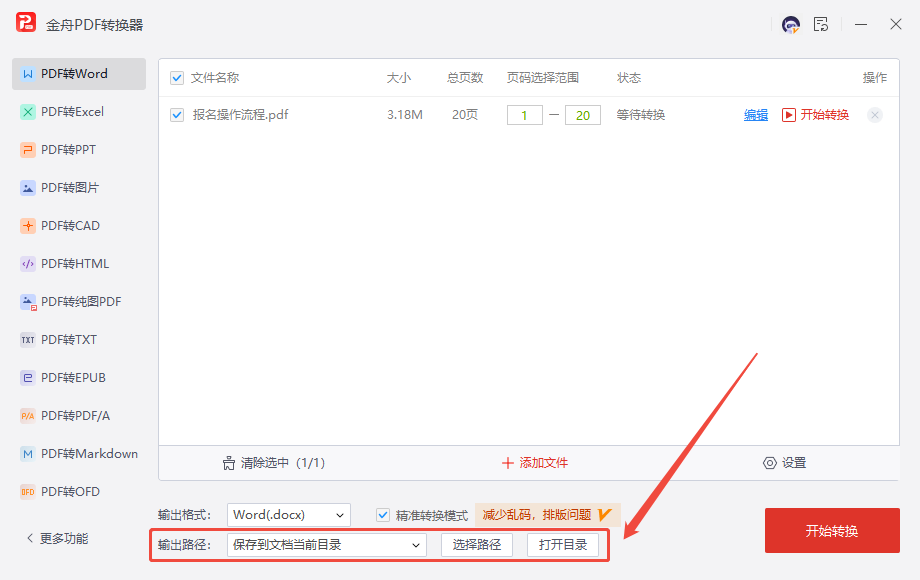Open the user account avatar icon
The image size is (920, 580).
pyautogui.click(x=791, y=25)
